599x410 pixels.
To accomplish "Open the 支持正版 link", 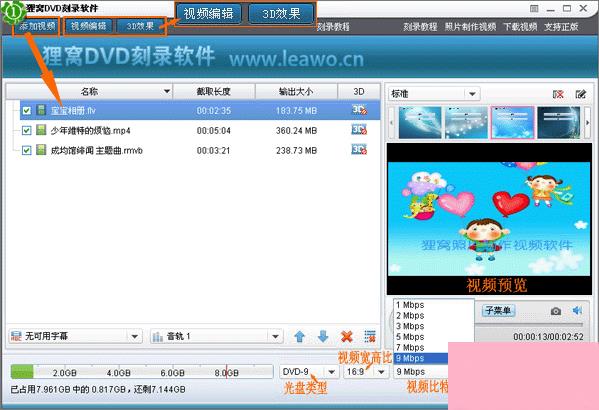I will pyautogui.click(x=561, y=27).
